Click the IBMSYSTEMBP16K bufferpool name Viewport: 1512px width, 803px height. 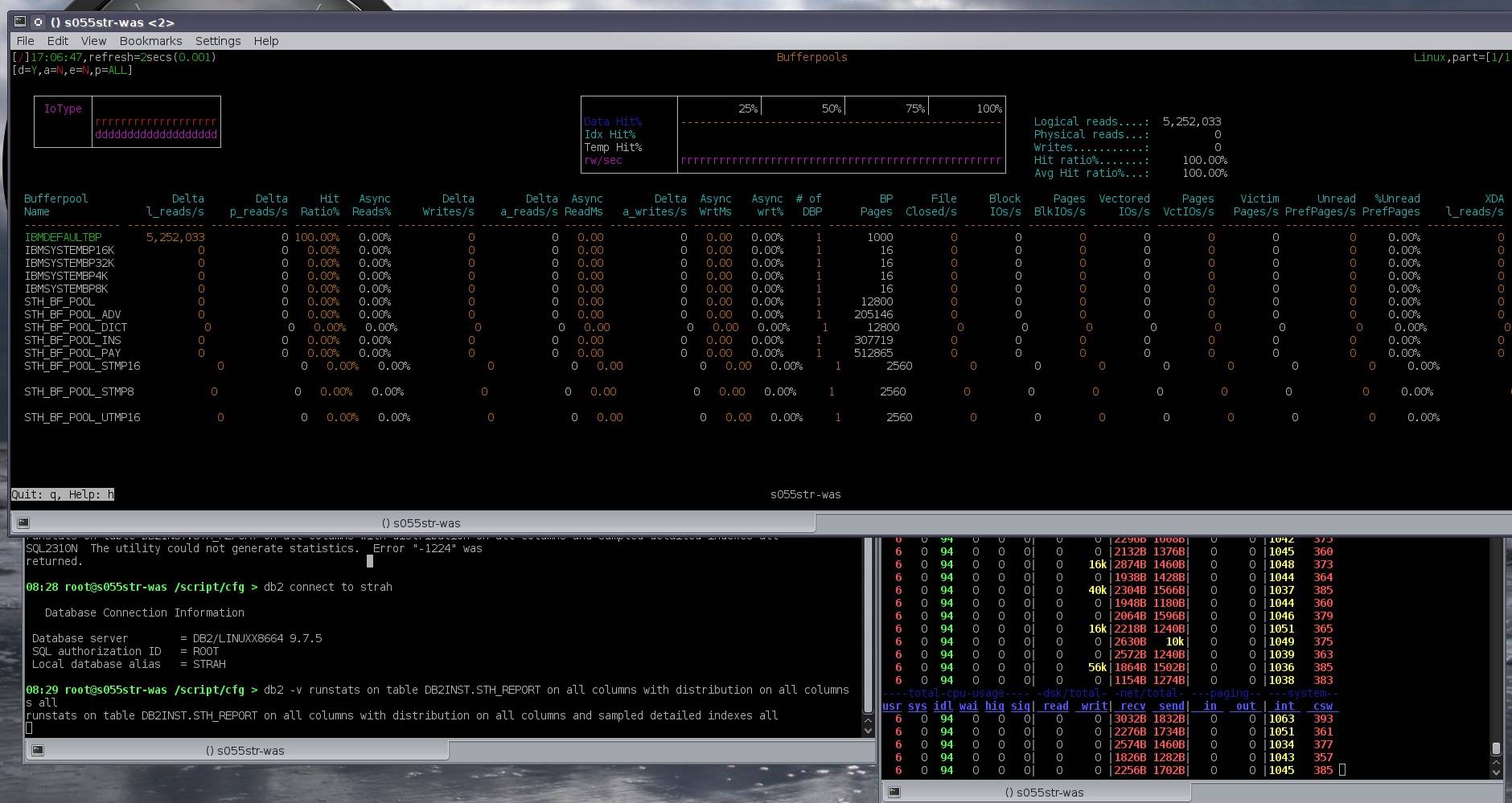click(x=69, y=250)
